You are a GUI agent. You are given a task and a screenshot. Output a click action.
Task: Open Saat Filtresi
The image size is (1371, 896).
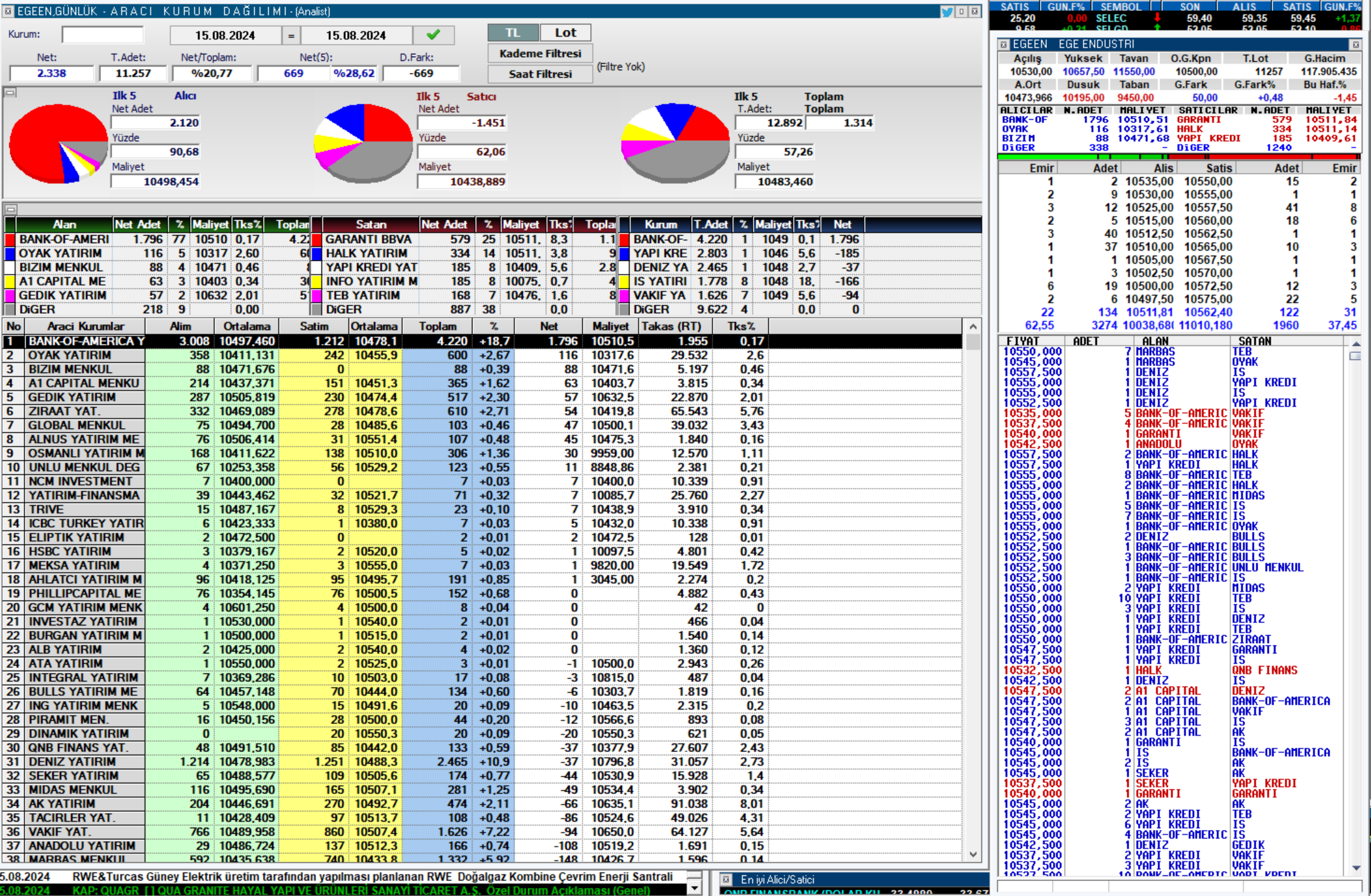tap(540, 74)
